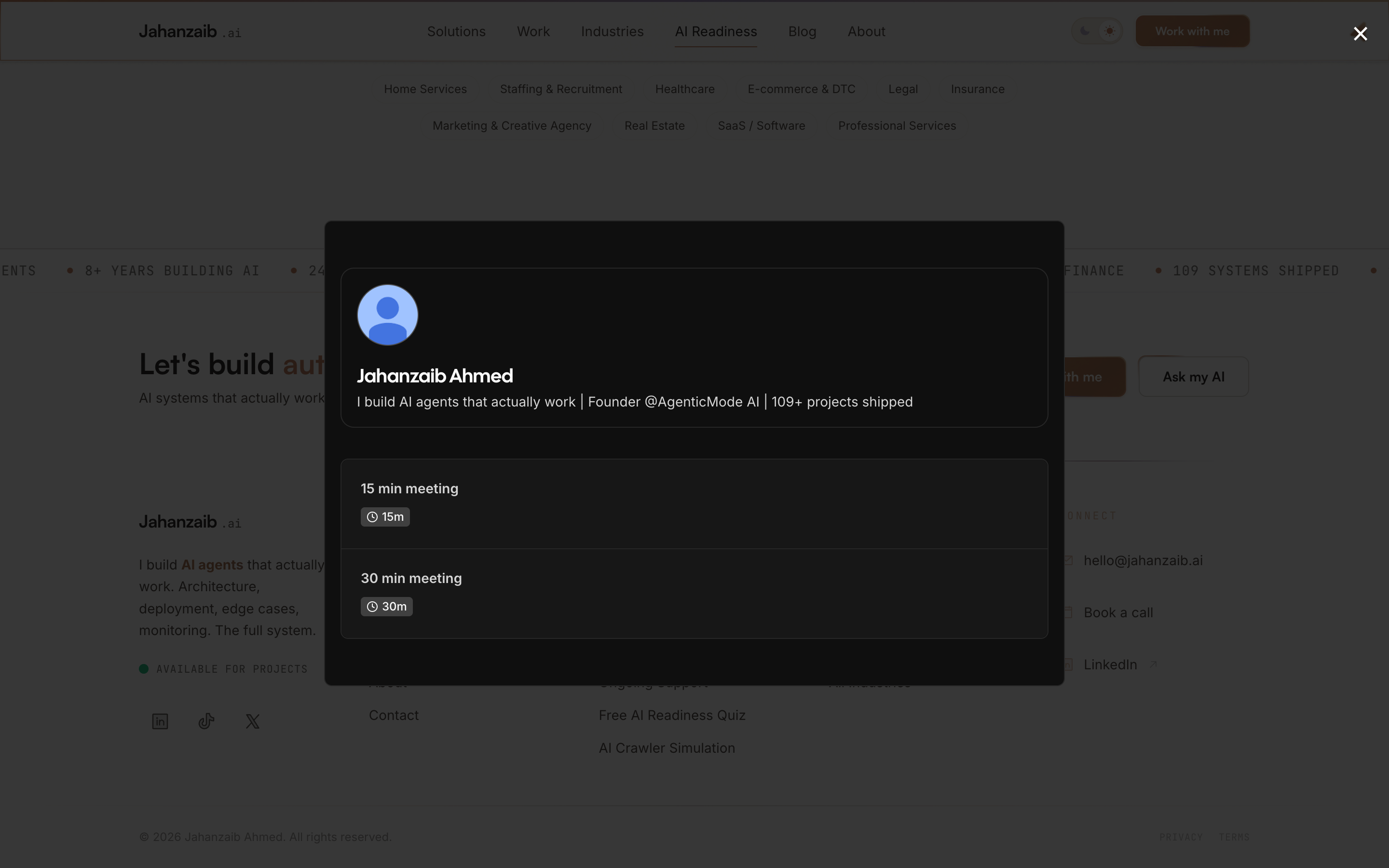Open E-commerce & DTC industry link
The image size is (1389, 868).
click(801, 89)
